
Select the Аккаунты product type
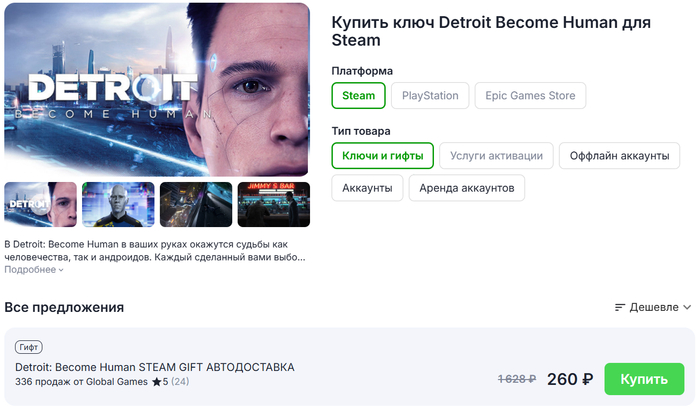[x=367, y=188]
